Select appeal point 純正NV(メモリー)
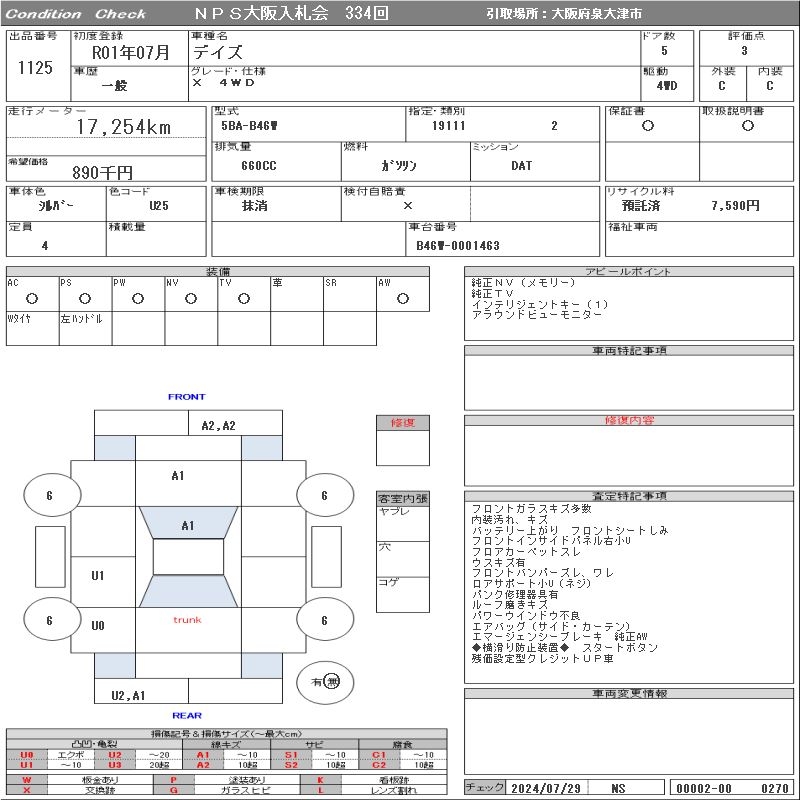 (x=523, y=282)
